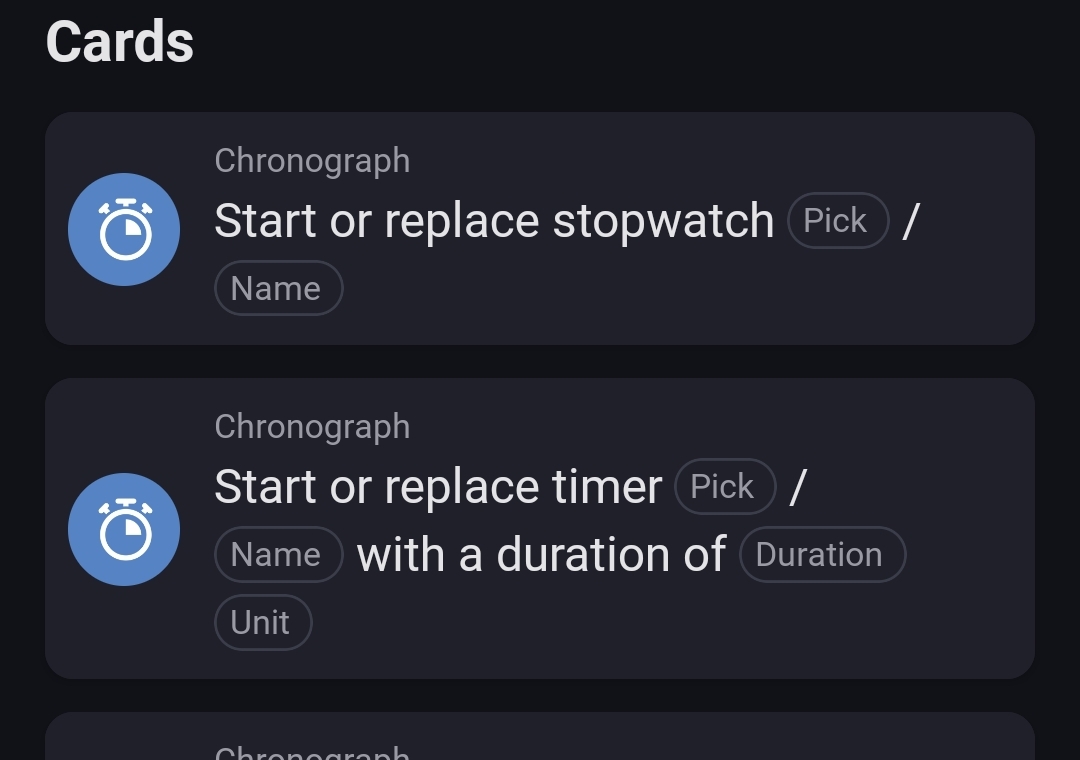This screenshot has height=760, width=1080.
Task: Click the Chronograph label above the stopwatch title
Action: [312, 161]
